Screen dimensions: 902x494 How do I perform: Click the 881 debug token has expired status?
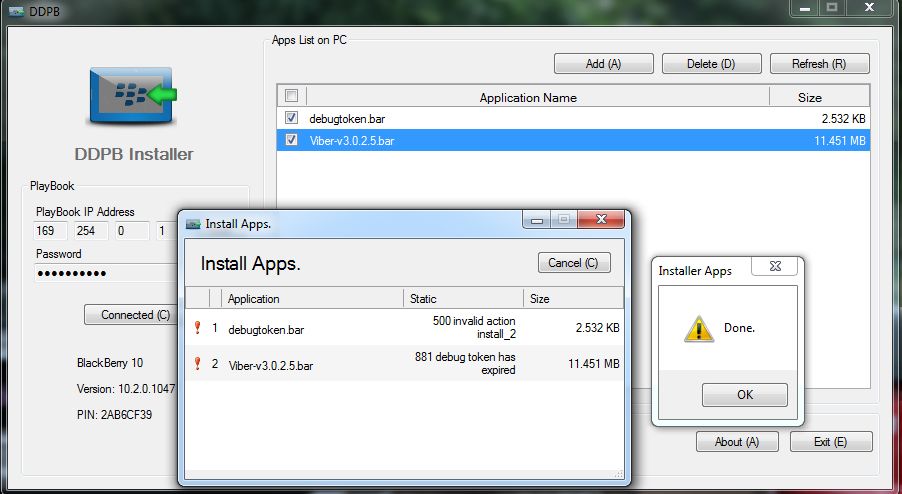pyautogui.click(x=465, y=363)
